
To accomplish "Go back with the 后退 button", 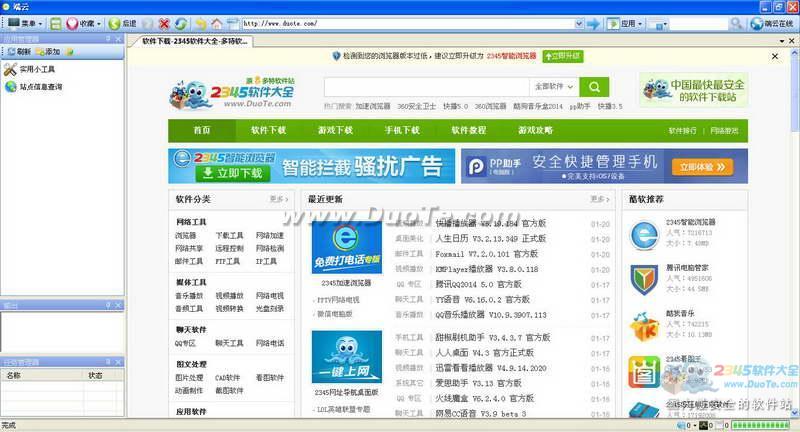I will pyautogui.click(x=122, y=23).
